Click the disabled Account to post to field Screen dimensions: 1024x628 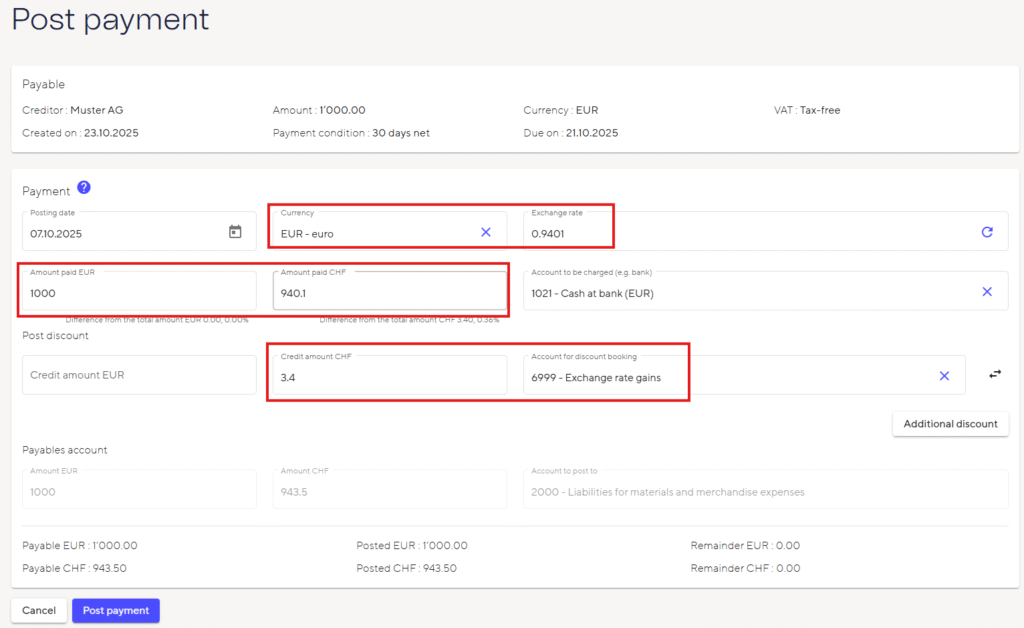coord(764,491)
